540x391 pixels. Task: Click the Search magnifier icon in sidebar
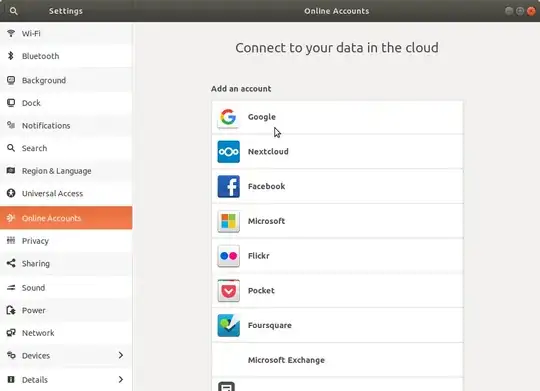pos(11,148)
